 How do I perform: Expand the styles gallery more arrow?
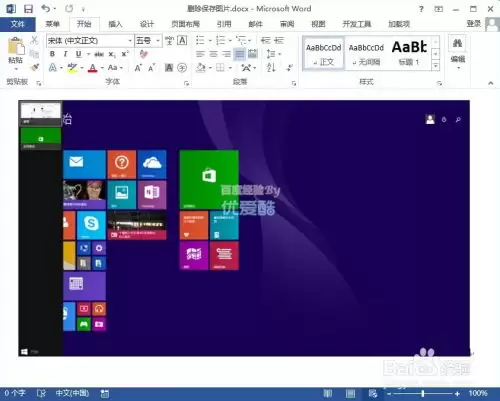435,66
